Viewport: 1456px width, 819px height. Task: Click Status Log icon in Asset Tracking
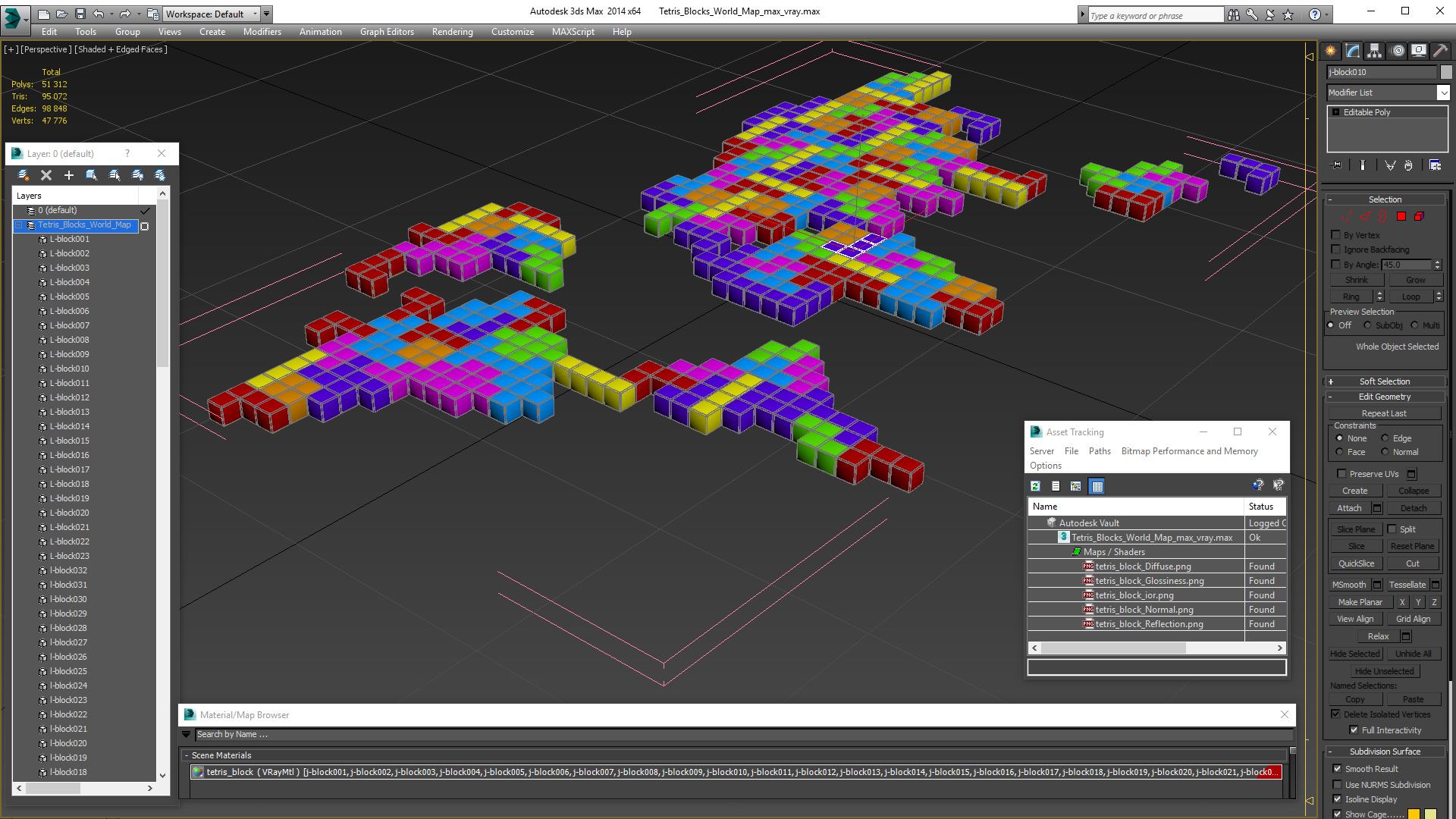point(1056,486)
